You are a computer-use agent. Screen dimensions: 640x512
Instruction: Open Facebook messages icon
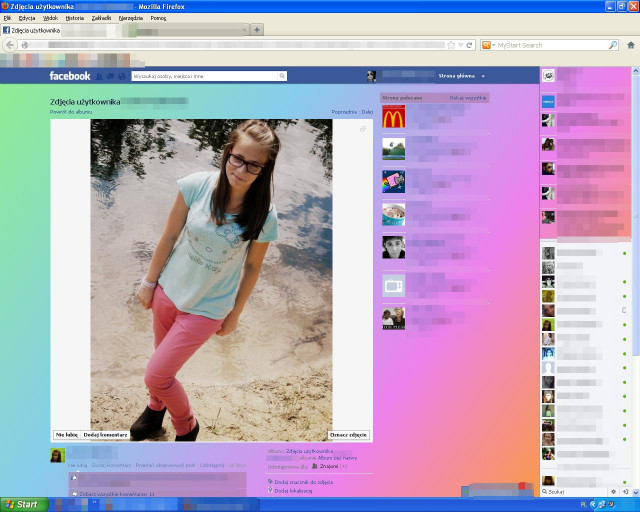(x=110, y=76)
